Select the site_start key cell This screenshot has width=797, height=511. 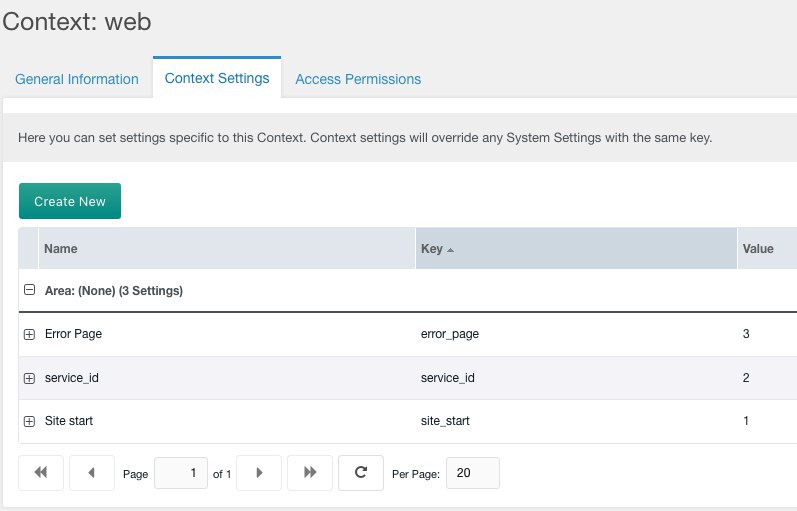(x=445, y=421)
